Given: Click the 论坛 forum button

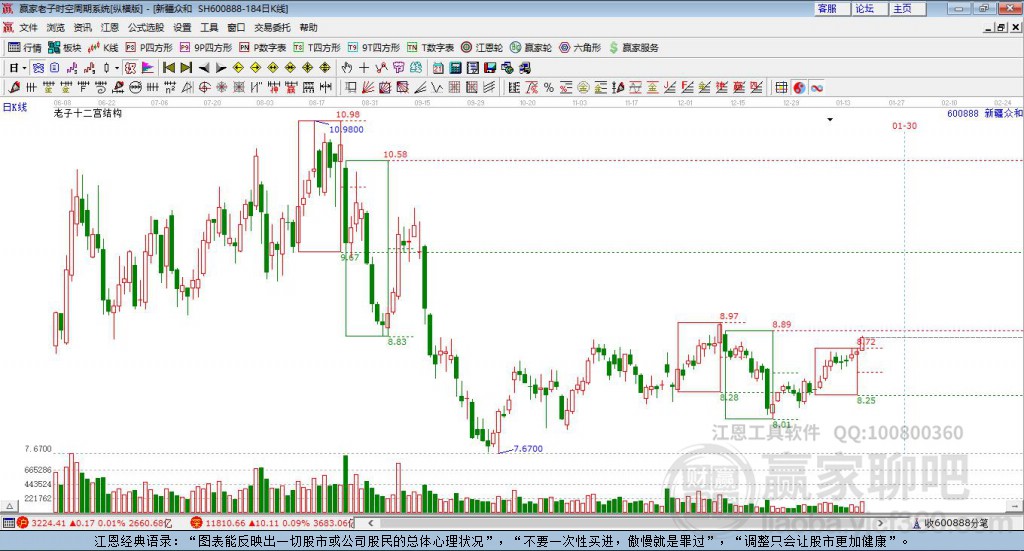Looking at the screenshot, I should click(x=870, y=8).
